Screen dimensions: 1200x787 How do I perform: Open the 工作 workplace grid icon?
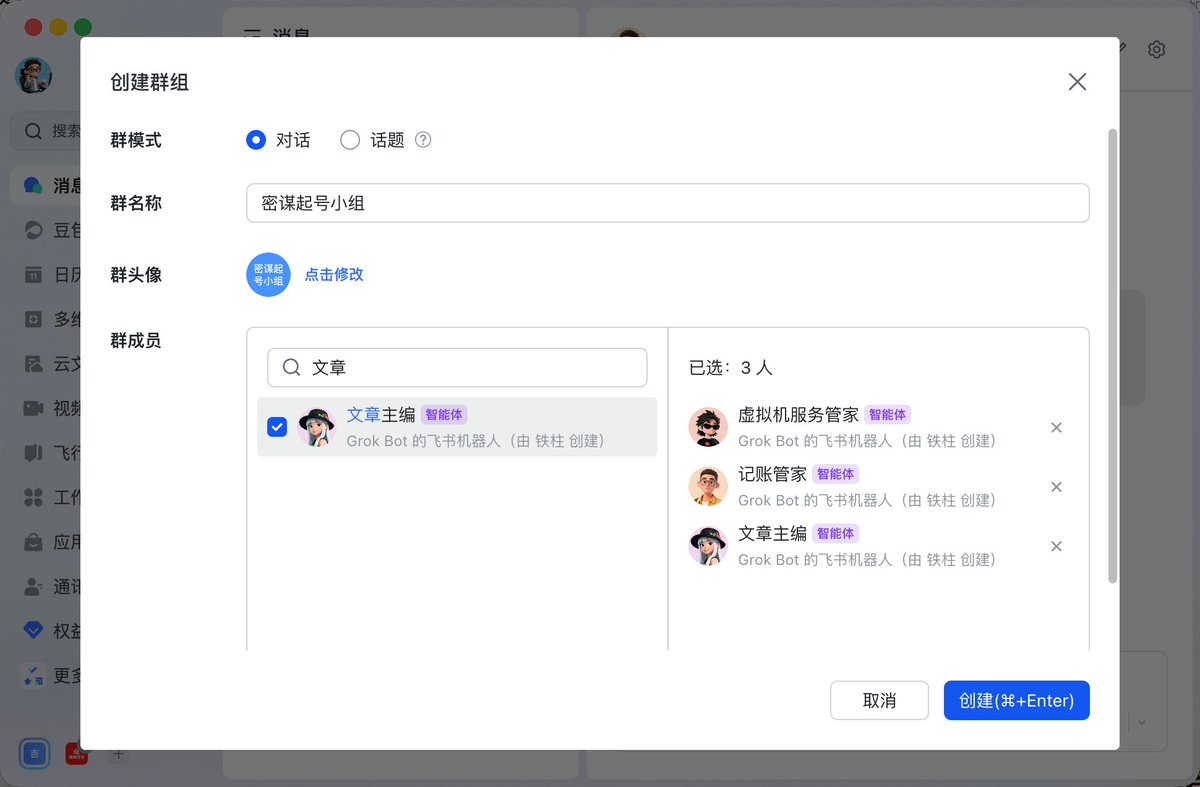coord(33,497)
